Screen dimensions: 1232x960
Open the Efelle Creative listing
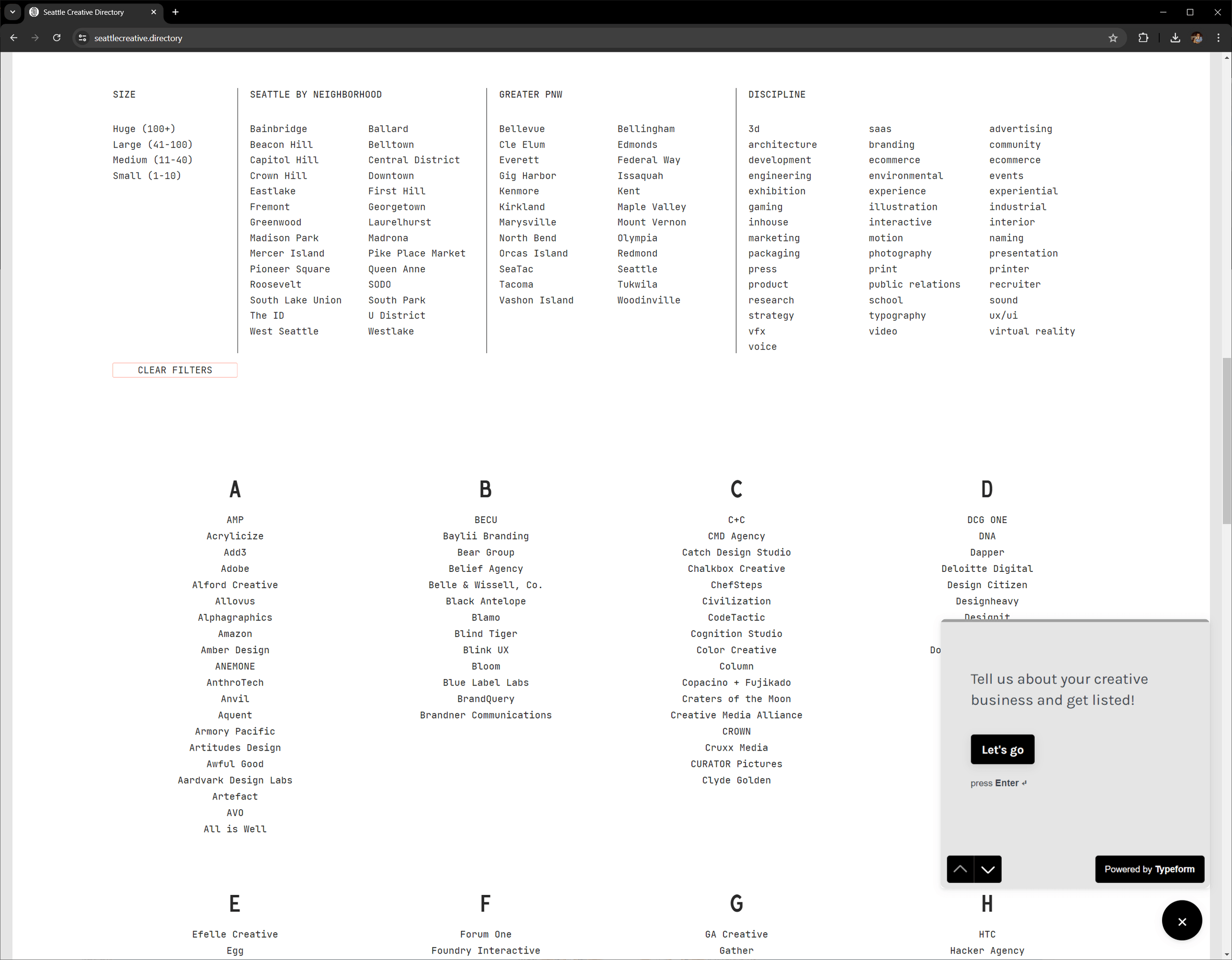(x=235, y=934)
